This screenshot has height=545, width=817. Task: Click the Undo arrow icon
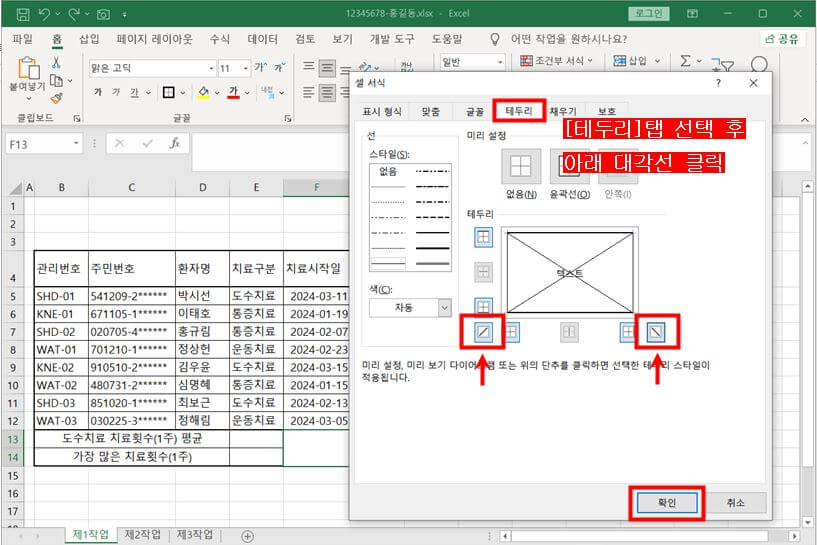pos(44,14)
